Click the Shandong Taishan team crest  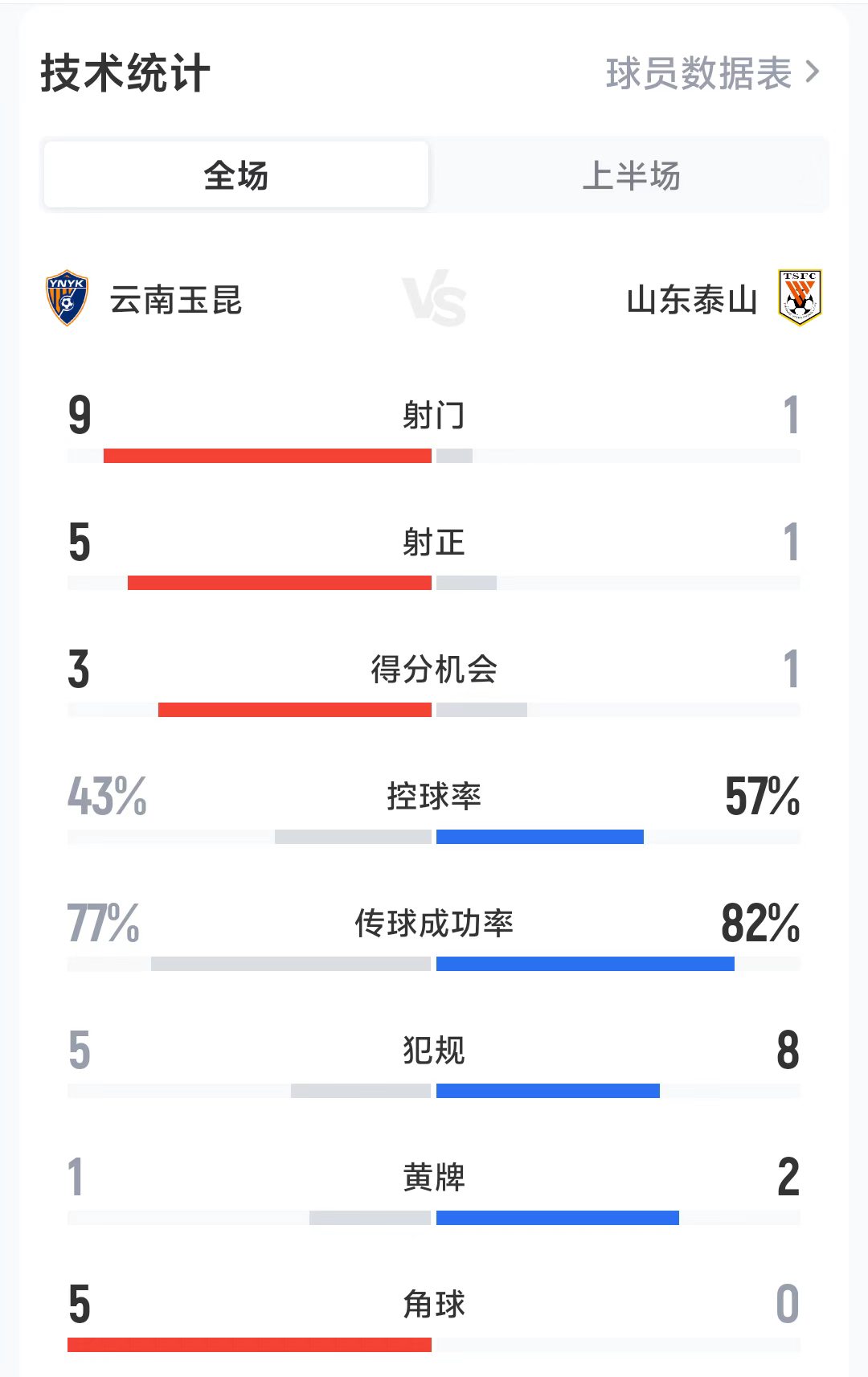coord(800,297)
